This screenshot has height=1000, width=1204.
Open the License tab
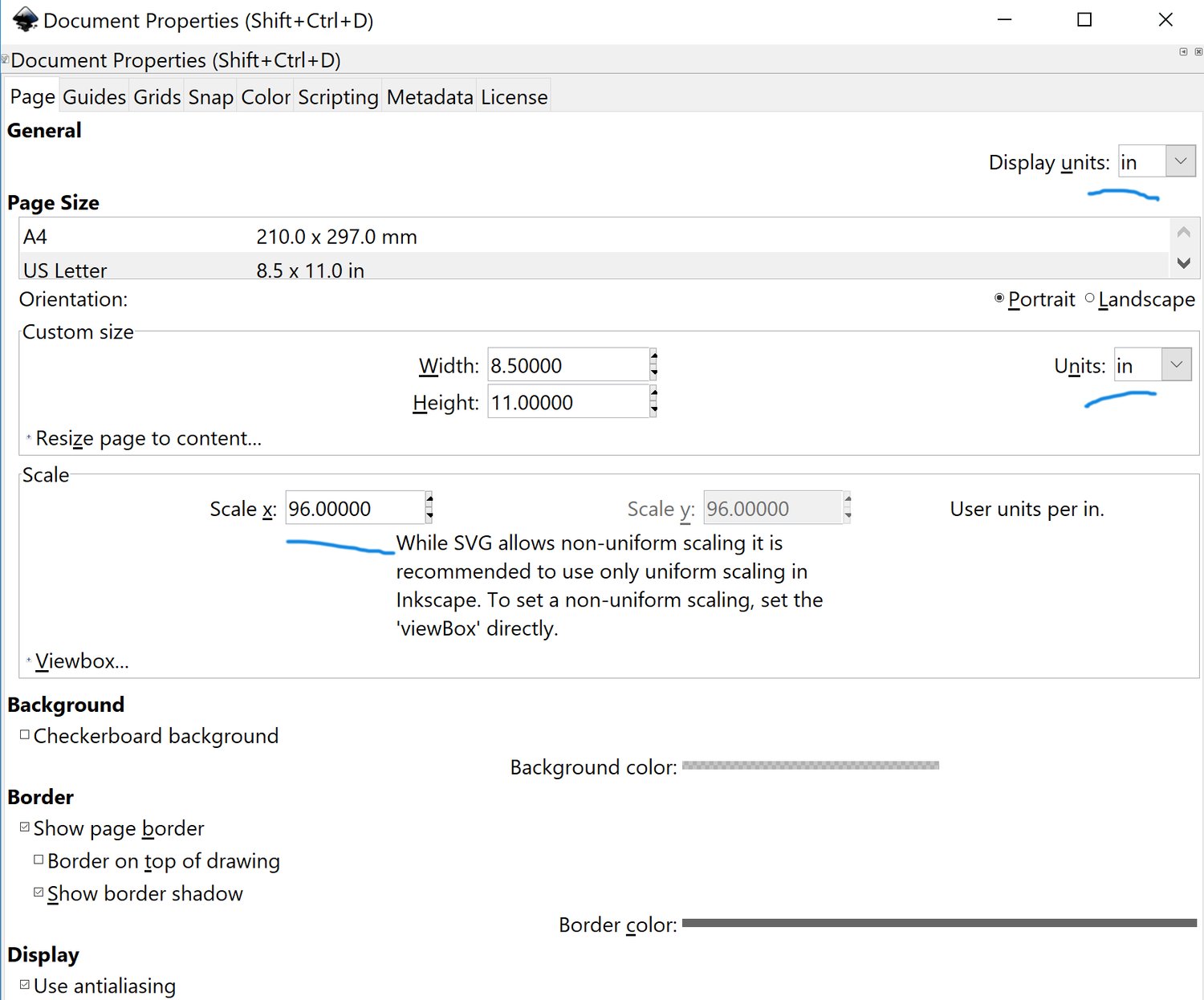tap(514, 96)
